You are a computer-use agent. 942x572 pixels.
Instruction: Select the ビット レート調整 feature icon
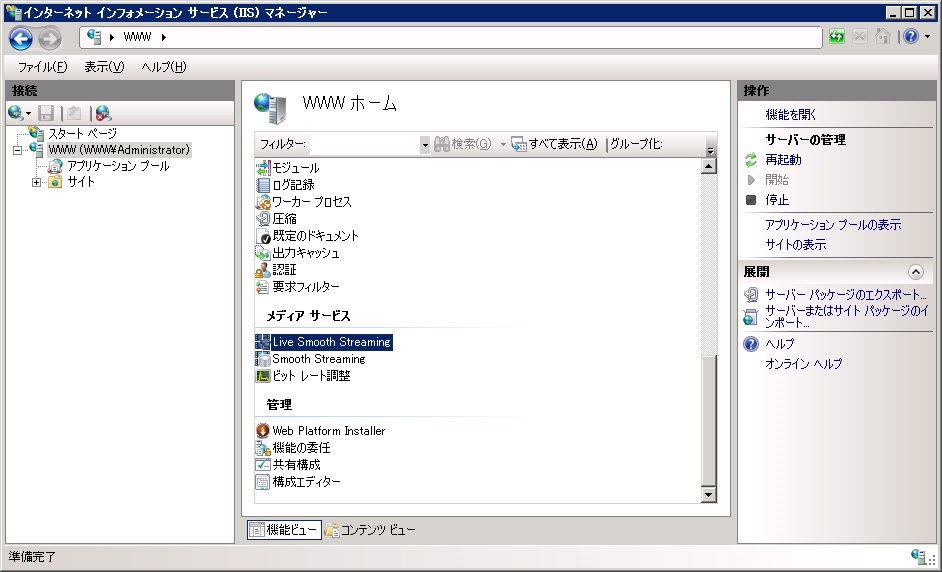pyautogui.click(x=263, y=376)
